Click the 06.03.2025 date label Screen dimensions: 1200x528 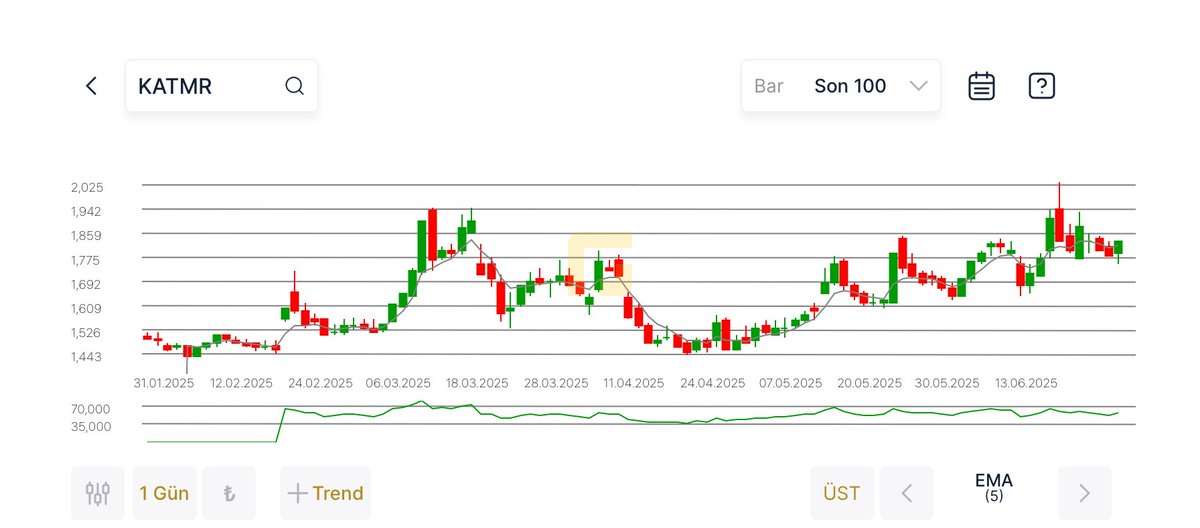coord(398,383)
